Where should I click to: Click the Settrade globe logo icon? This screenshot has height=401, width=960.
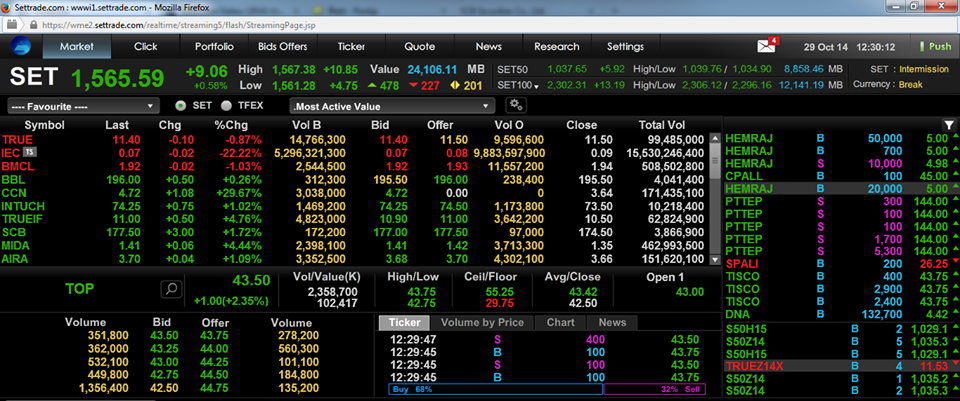21,46
